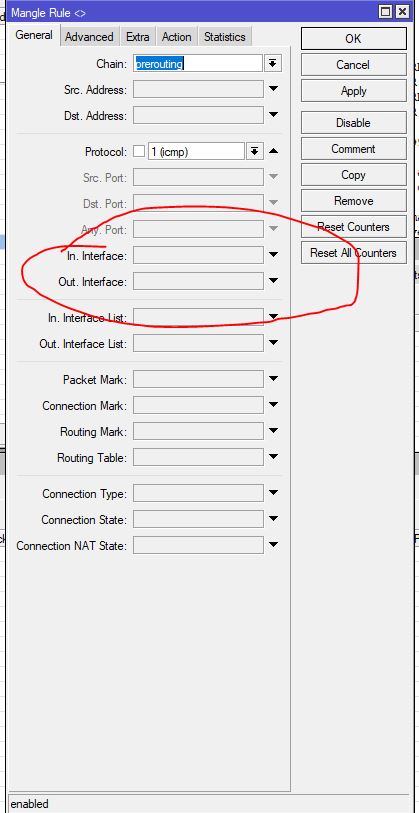
Task: Switch to the Statistics tab
Action: [225, 37]
